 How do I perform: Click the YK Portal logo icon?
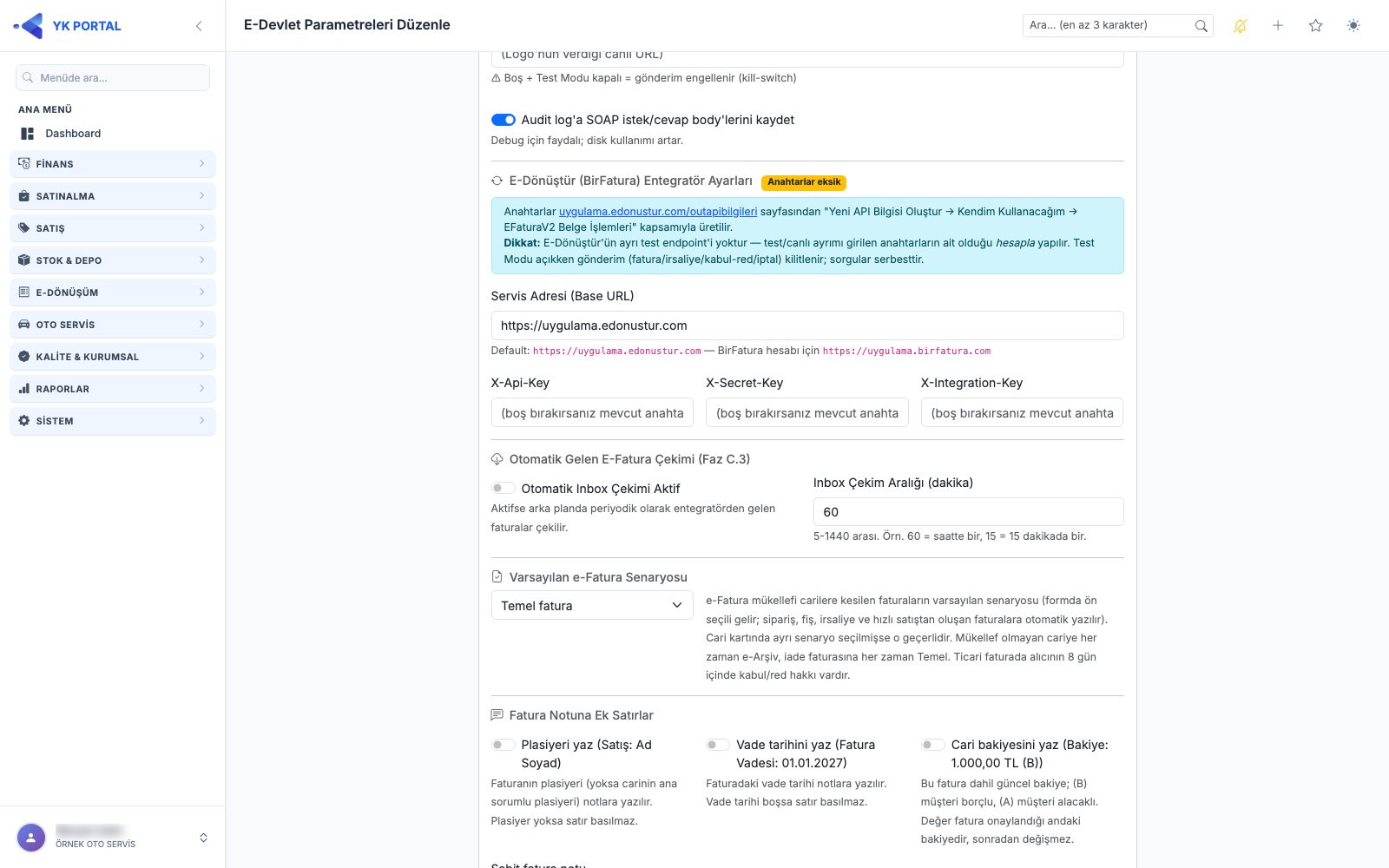point(29,26)
